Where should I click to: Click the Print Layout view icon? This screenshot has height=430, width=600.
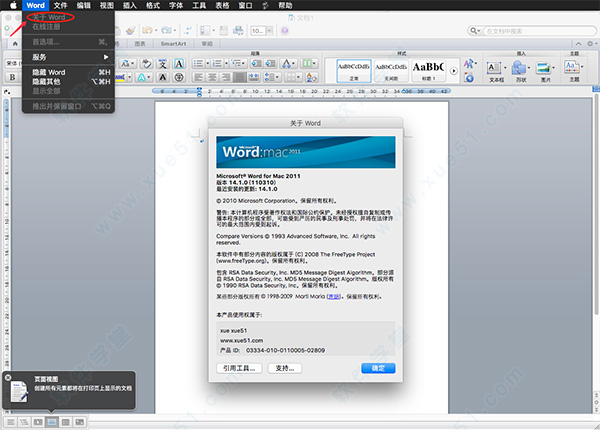(x=52, y=422)
